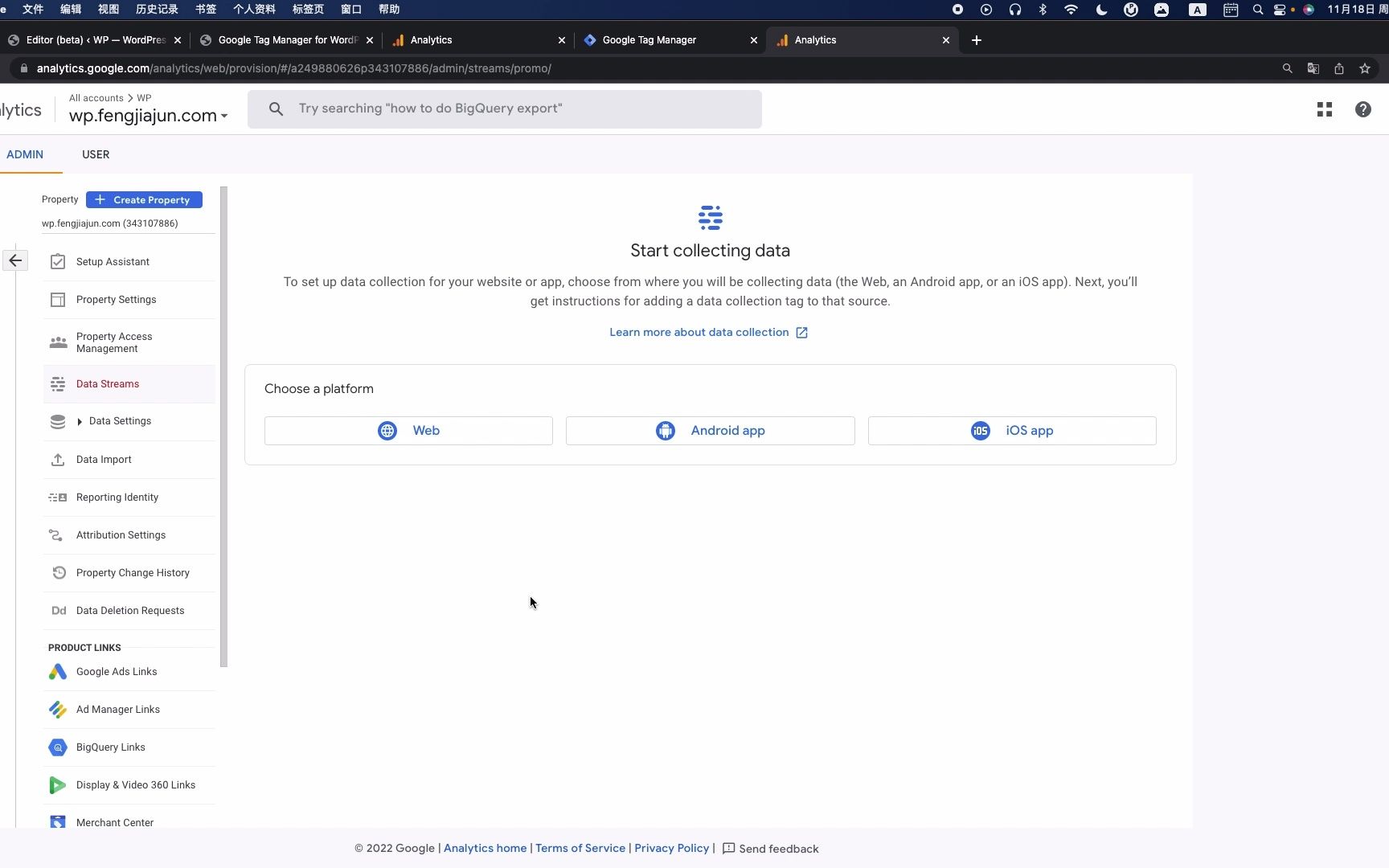This screenshot has height=868, width=1389.
Task: Open the Terms of Service footer link
Action: click(x=580, y=849)
